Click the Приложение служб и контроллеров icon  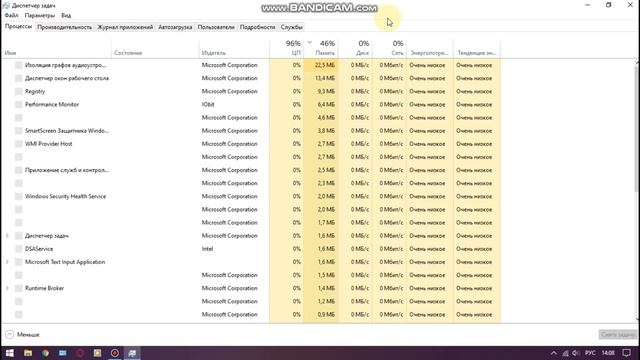click(18, 170)
